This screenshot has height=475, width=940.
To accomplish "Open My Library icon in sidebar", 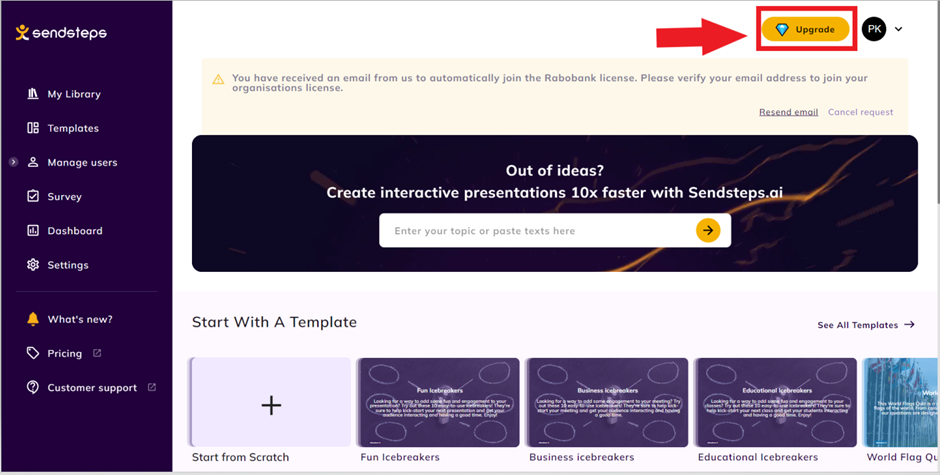I will [x=33, y=94].
